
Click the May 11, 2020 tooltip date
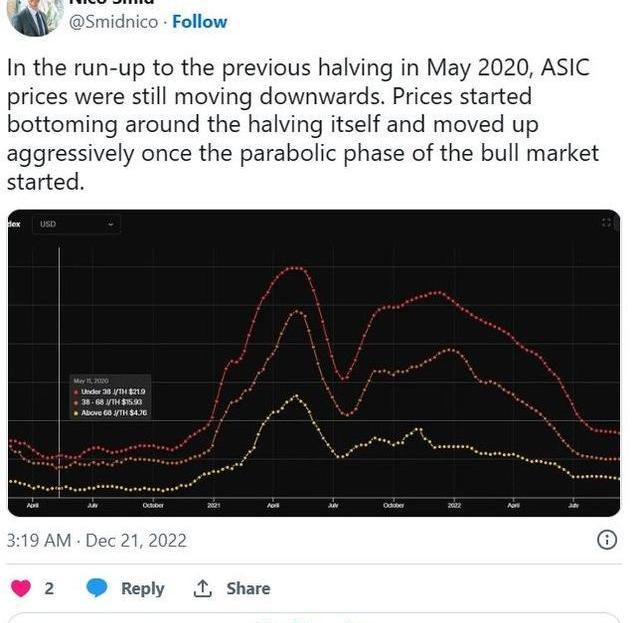tap(90, 381)
